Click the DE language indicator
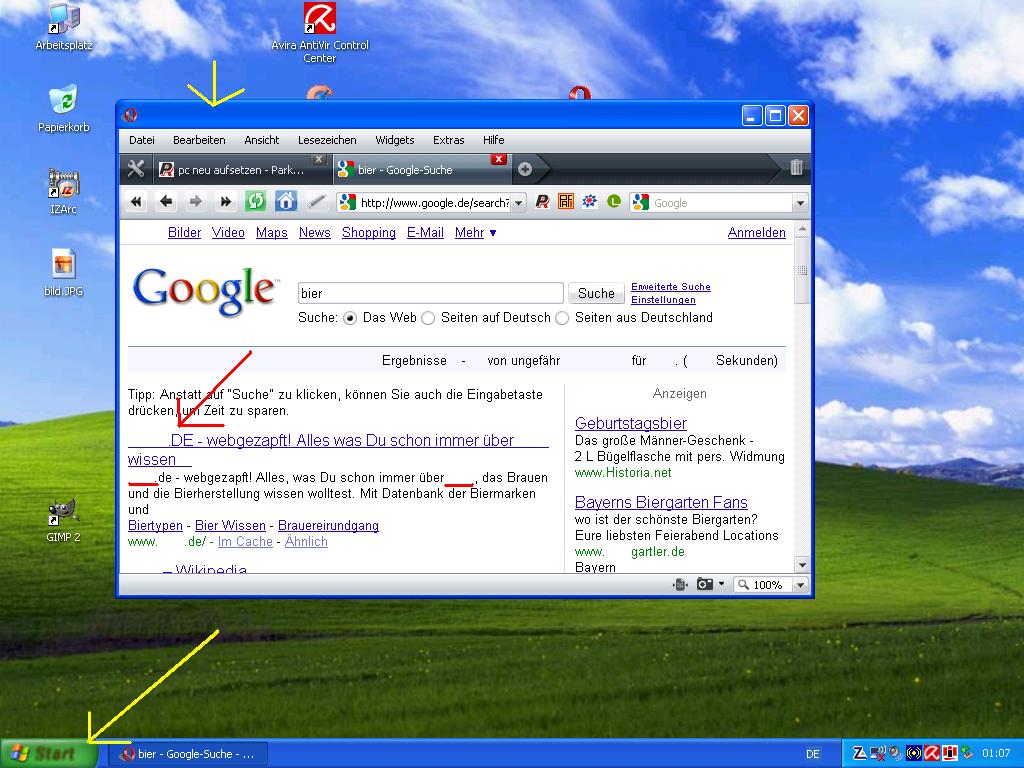 [813, 754]
